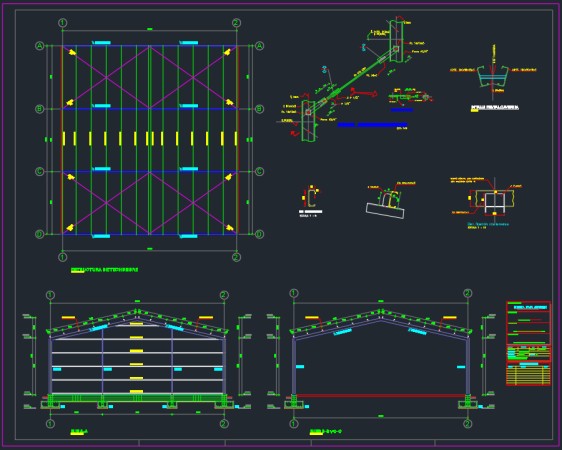Pick grid bubble C right of roof plan
The image size is (562, 450).
point(259,172)
